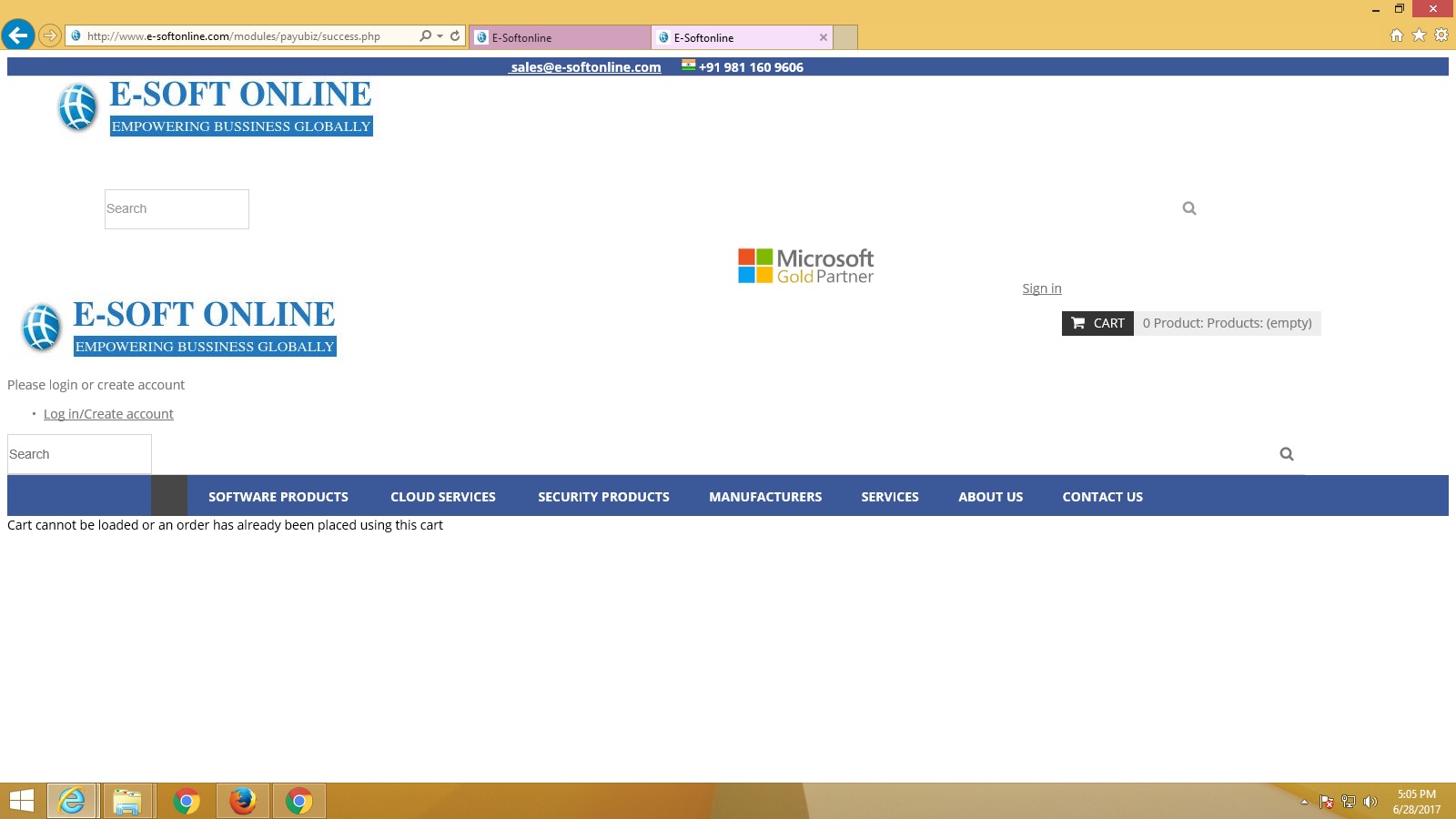Click the Action Center flag tray icon

[x=1327, y=802]
